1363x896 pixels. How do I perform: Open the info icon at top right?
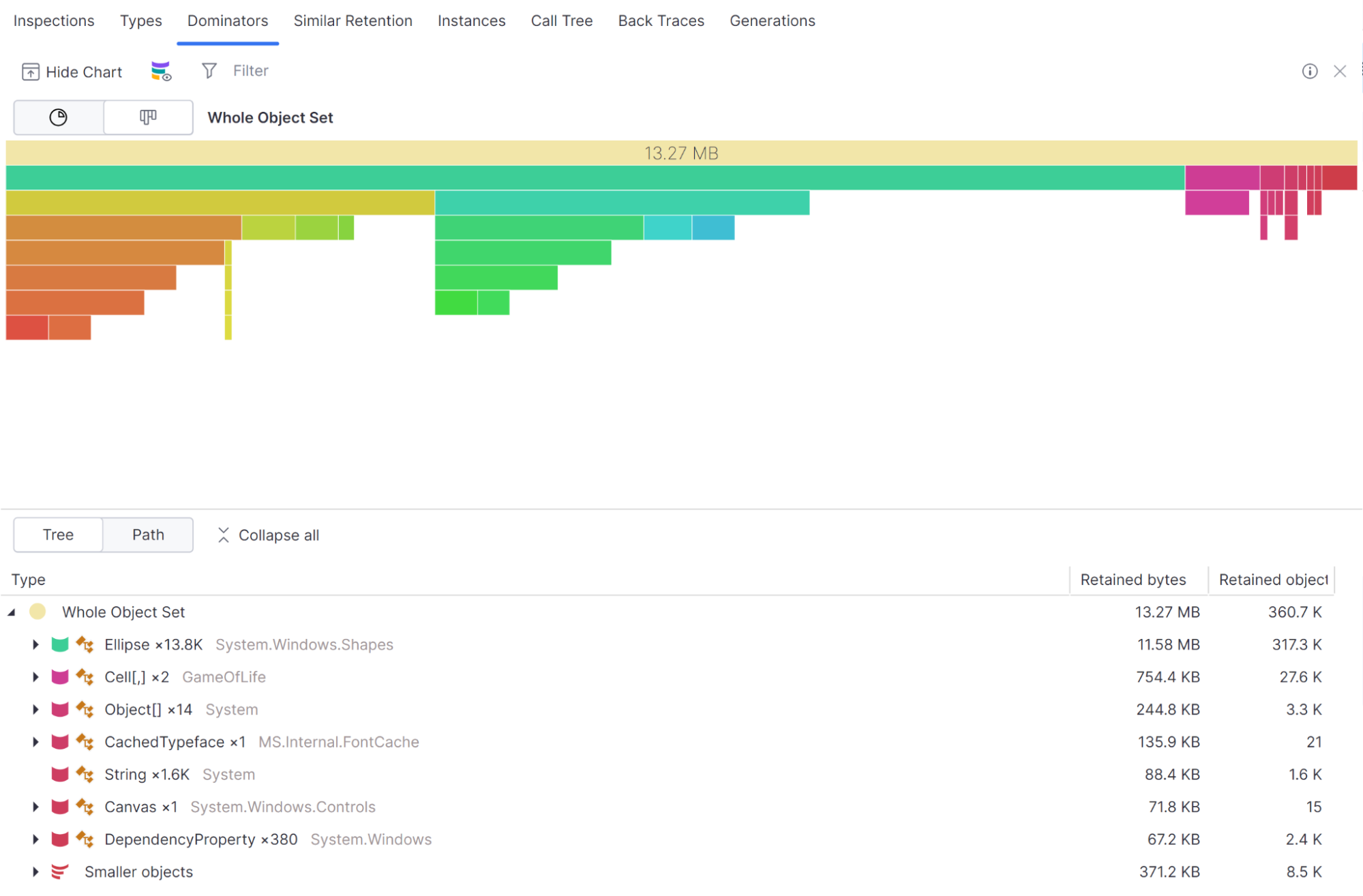[x=1309, y=71]
